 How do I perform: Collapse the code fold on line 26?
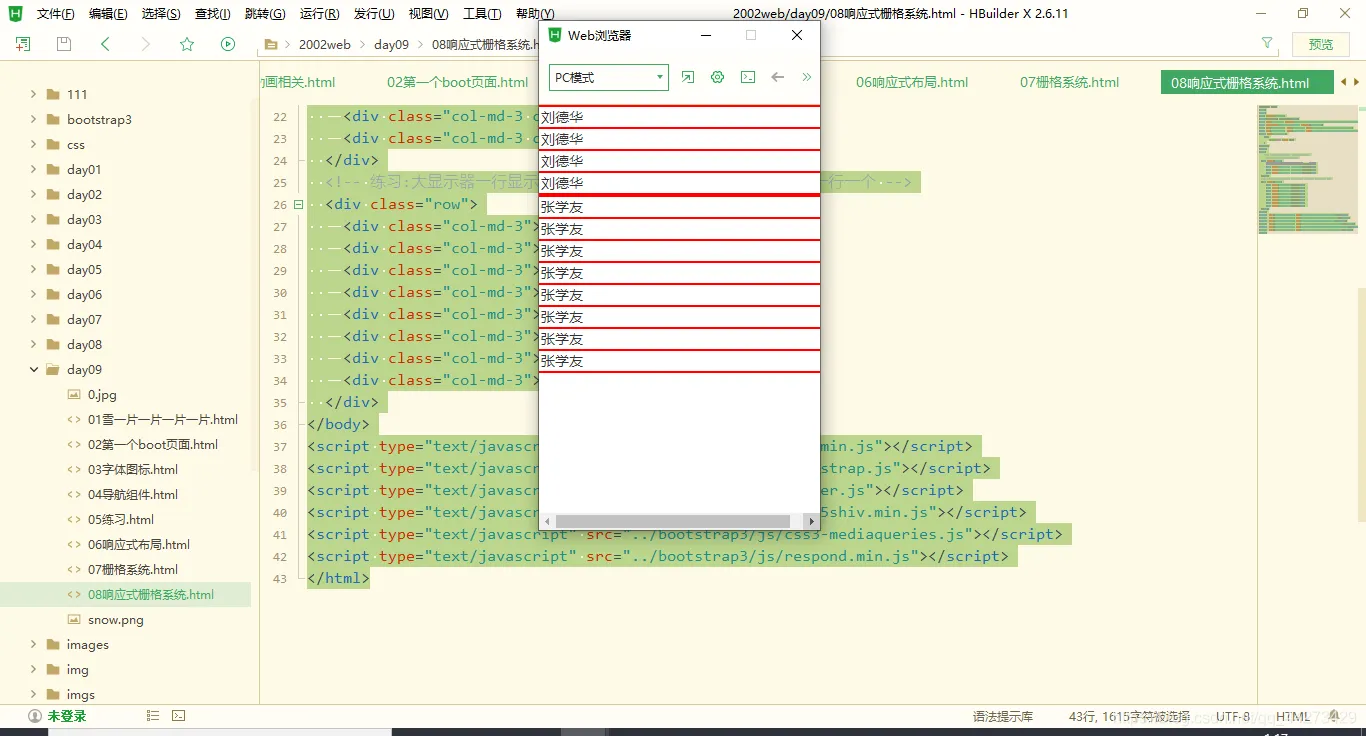pos(298,204)
